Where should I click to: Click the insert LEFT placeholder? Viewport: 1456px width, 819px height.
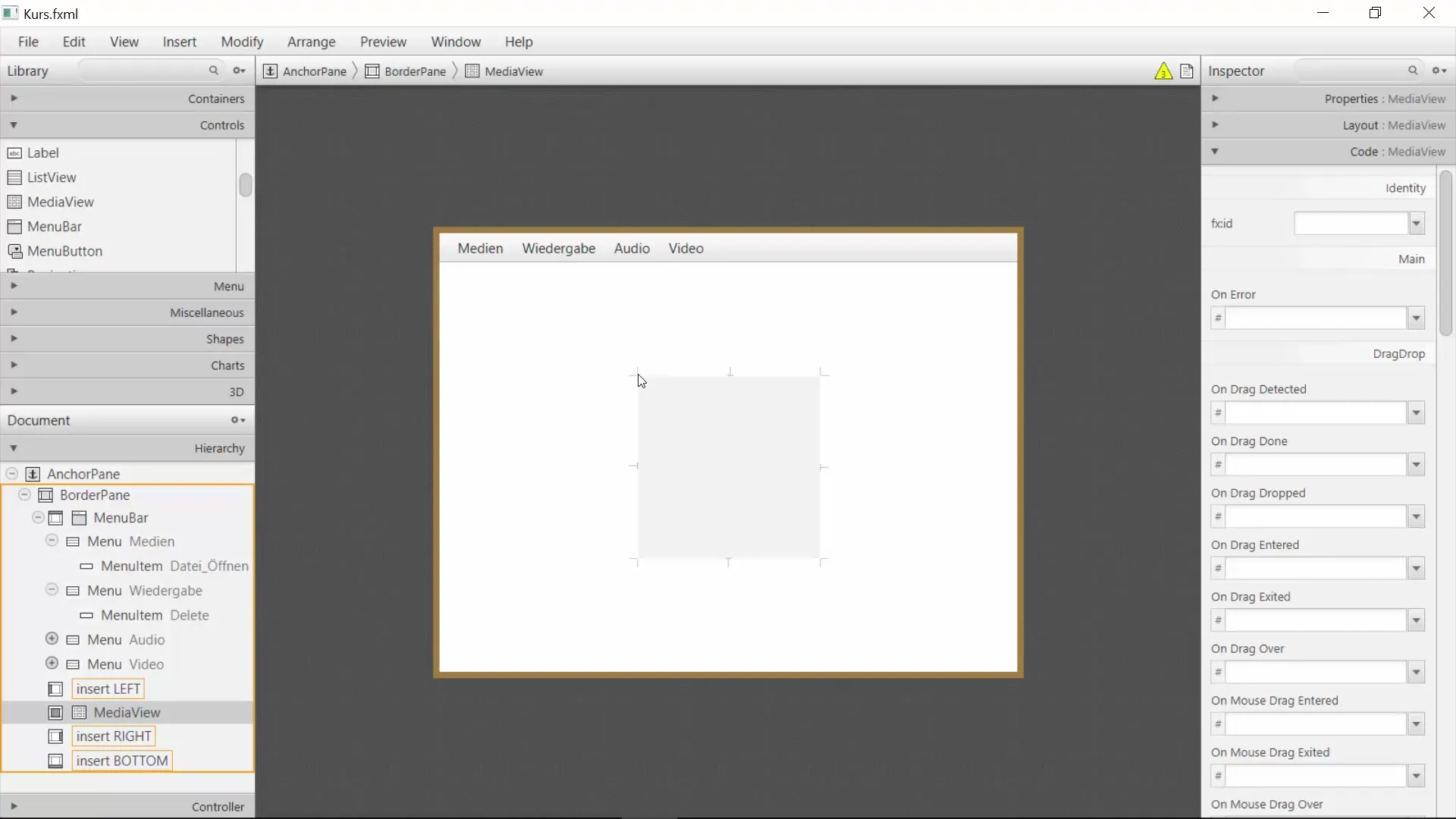[x=108, y=689]
